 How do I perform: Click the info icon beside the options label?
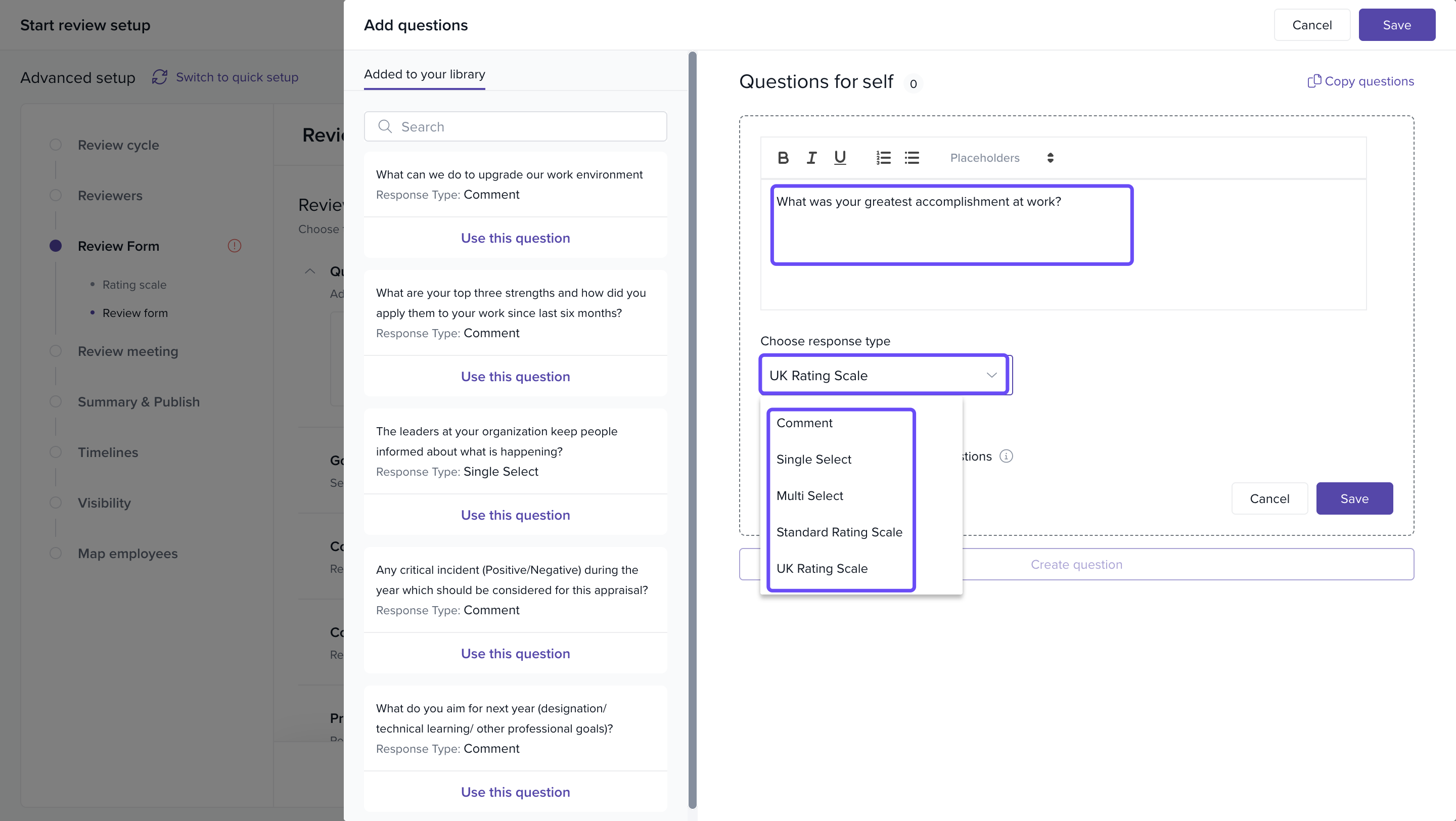1006,456
